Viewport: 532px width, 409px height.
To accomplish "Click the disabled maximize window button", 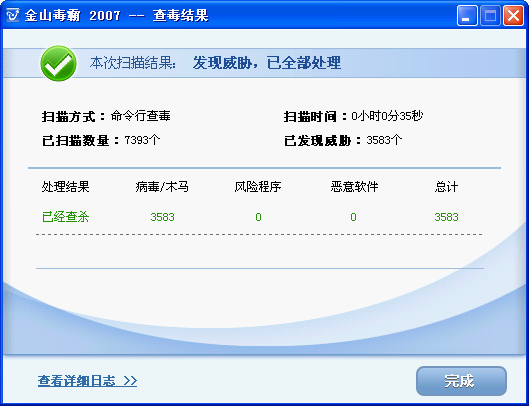I will pyautogui.click(x=490, y=16).
